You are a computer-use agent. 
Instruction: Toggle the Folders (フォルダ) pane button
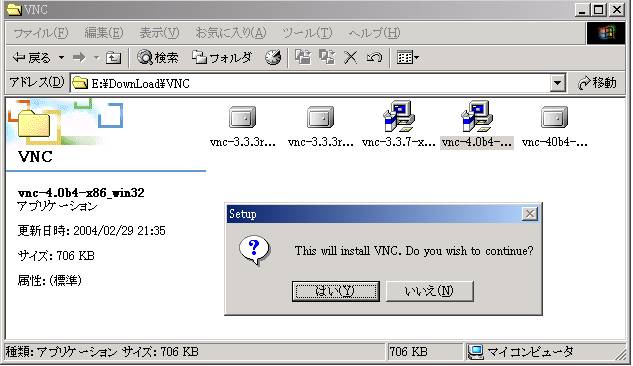tap(221, 58)
